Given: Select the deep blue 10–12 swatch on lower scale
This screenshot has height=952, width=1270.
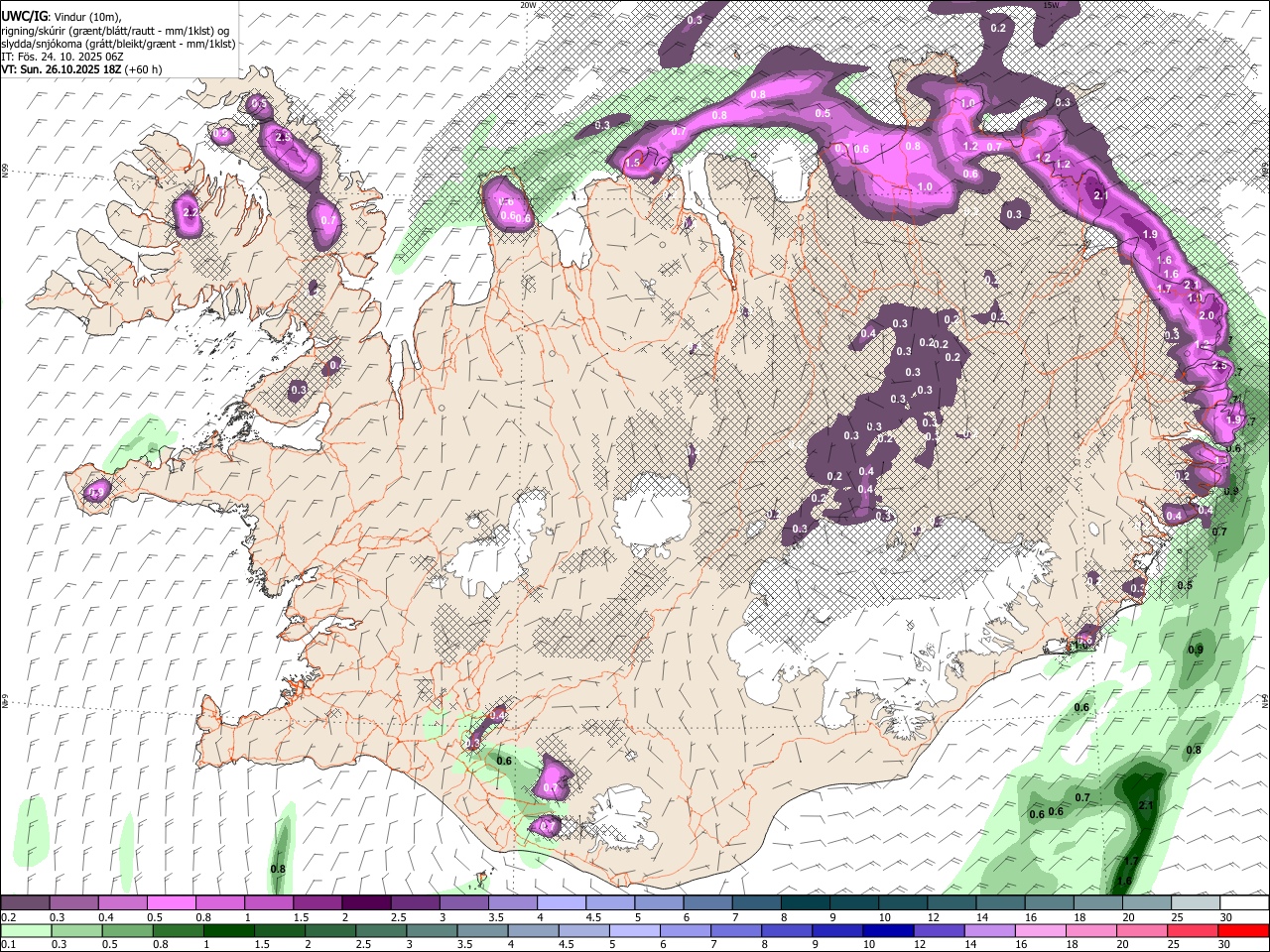Looking at the screenshot, I should click(888, 930).
